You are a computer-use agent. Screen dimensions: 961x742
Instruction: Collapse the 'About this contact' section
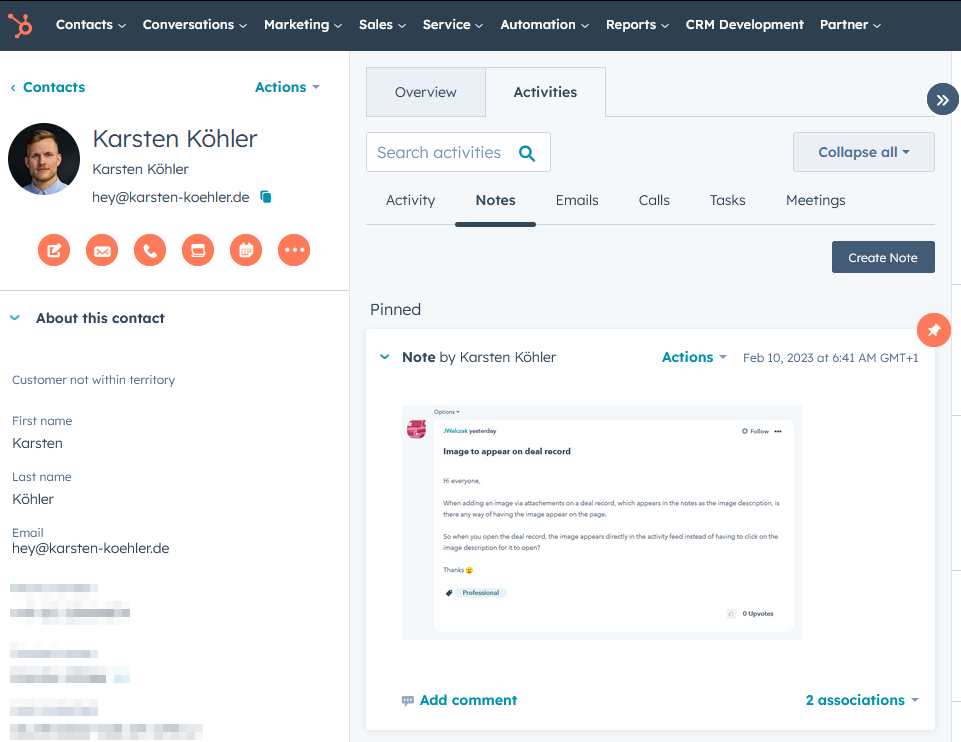click(x=15, y=318)
